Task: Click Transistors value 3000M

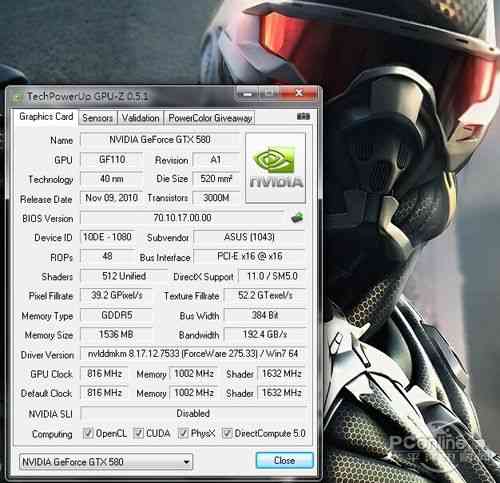Action: pos(216,198)
